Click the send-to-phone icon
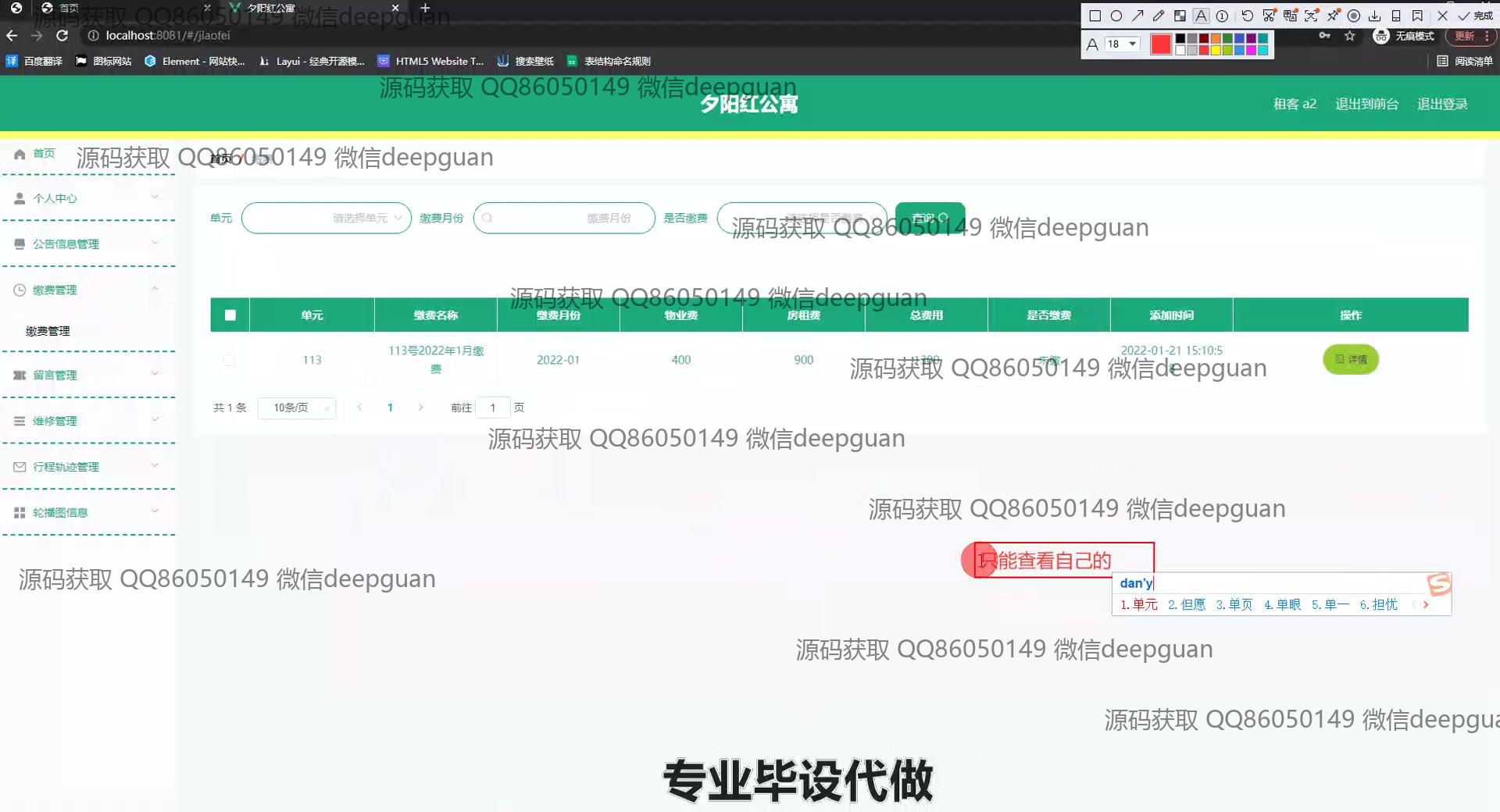The height and width of the screenshot is (812, 1500). (1396, 16)
